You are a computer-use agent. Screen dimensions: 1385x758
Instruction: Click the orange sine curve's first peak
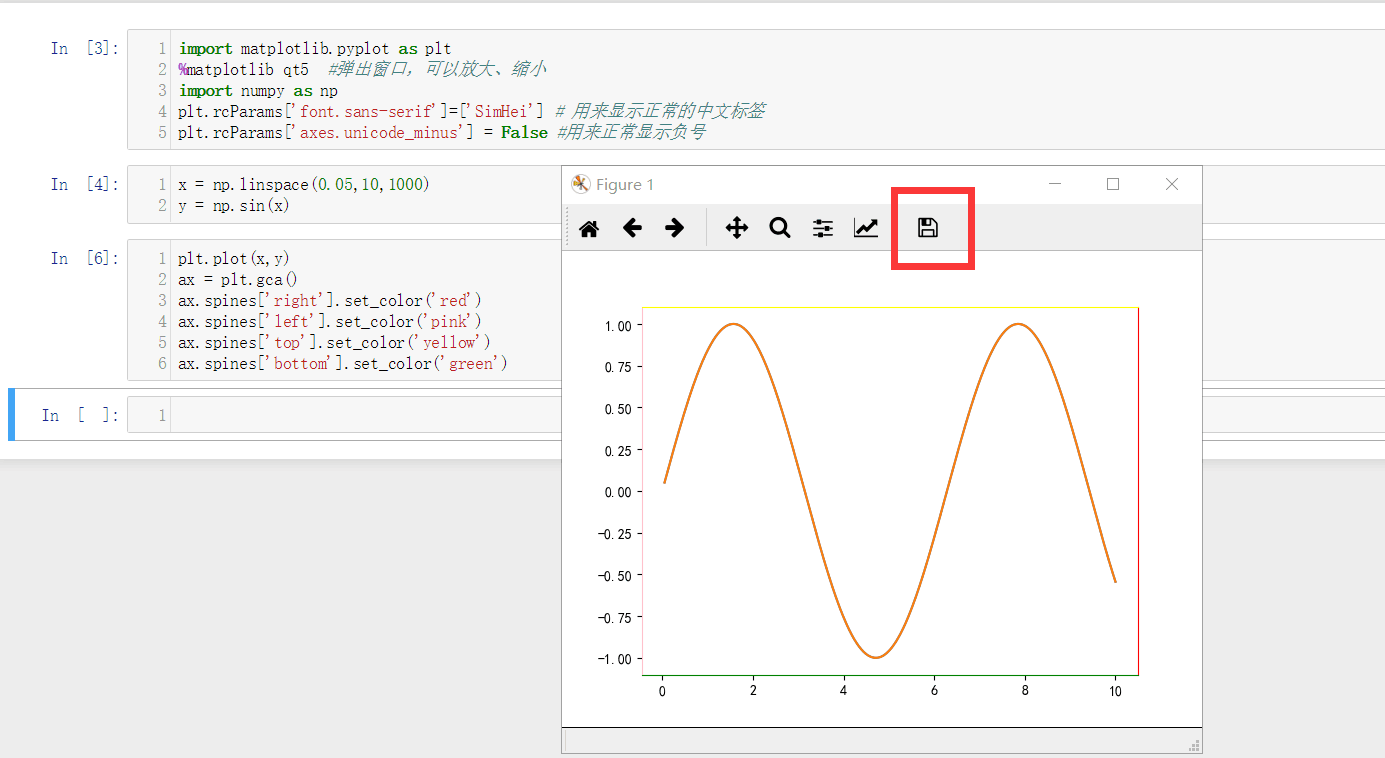pos(734,324)
